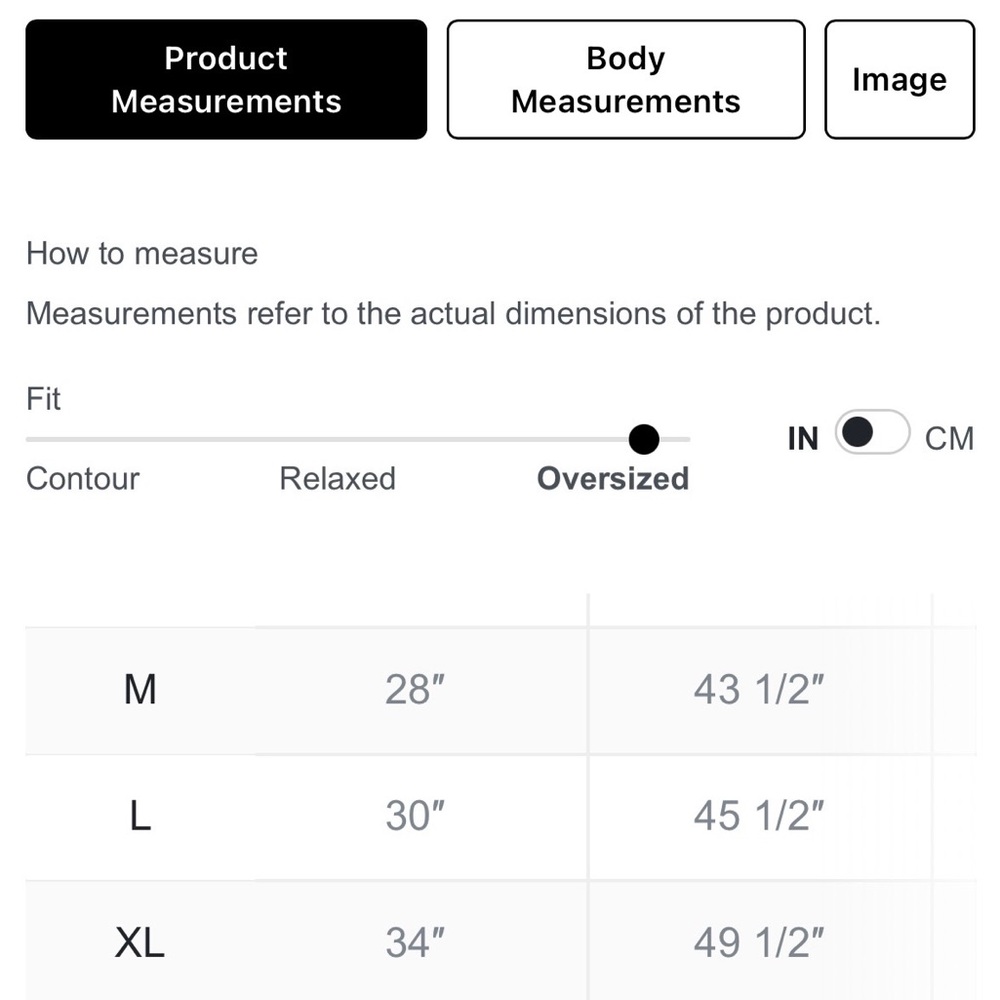Click the Fit slider handle
Viewport: 1000px width, 1000px height.
644,438
